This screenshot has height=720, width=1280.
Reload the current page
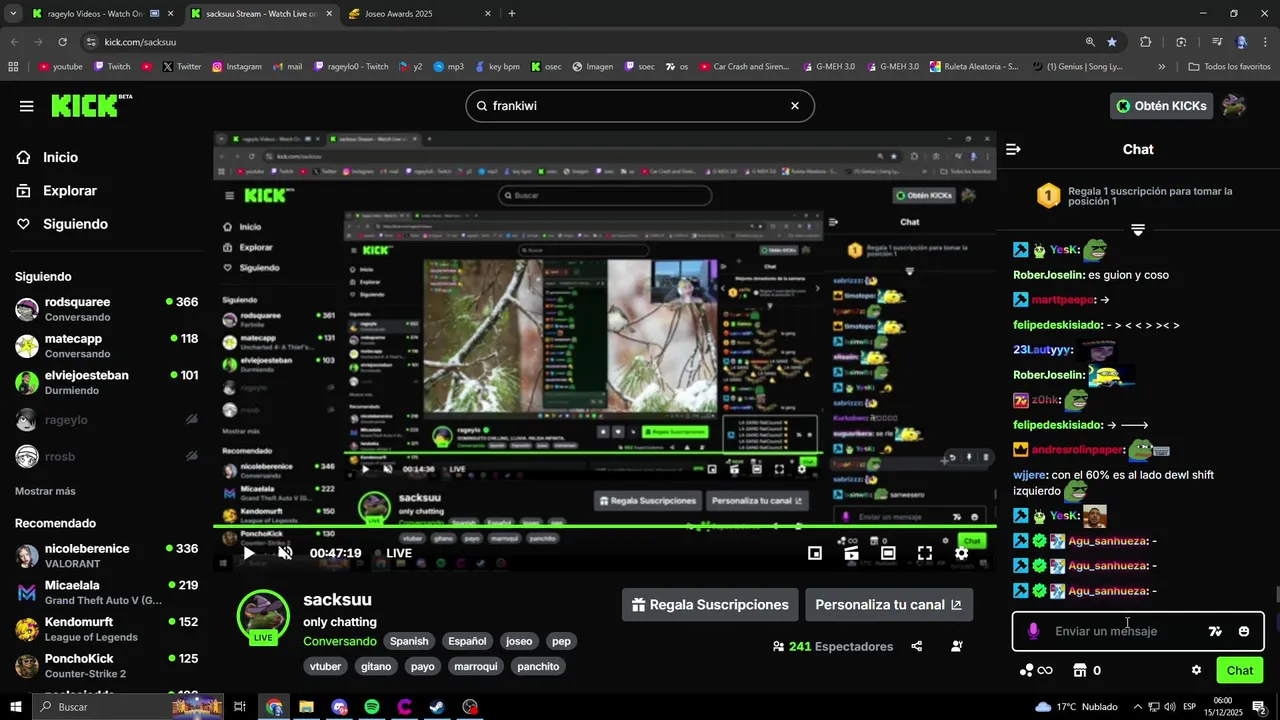pyautogui.click(x=62, y=42)
